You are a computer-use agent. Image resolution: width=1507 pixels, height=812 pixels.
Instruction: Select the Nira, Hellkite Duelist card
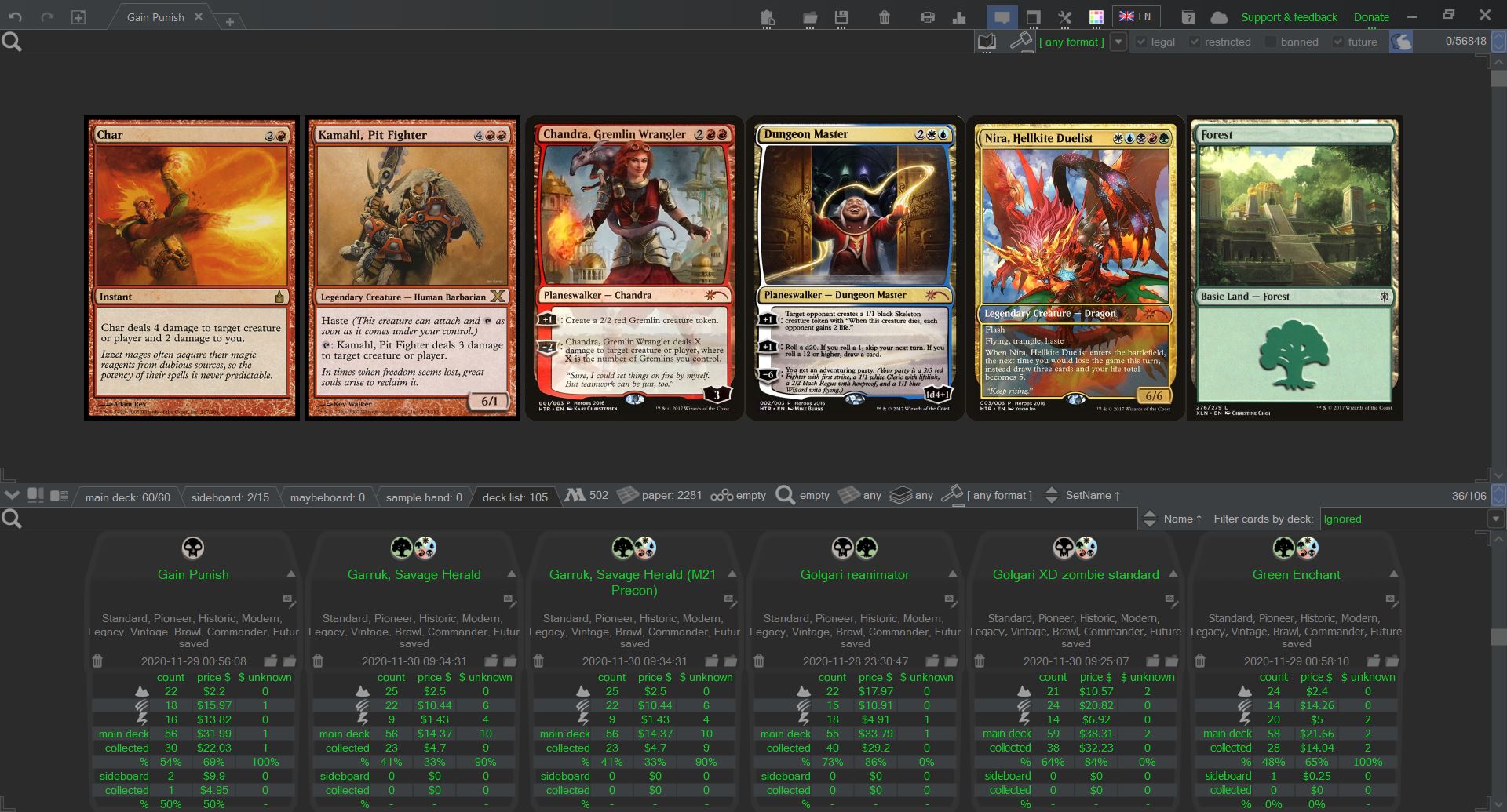1075,268
